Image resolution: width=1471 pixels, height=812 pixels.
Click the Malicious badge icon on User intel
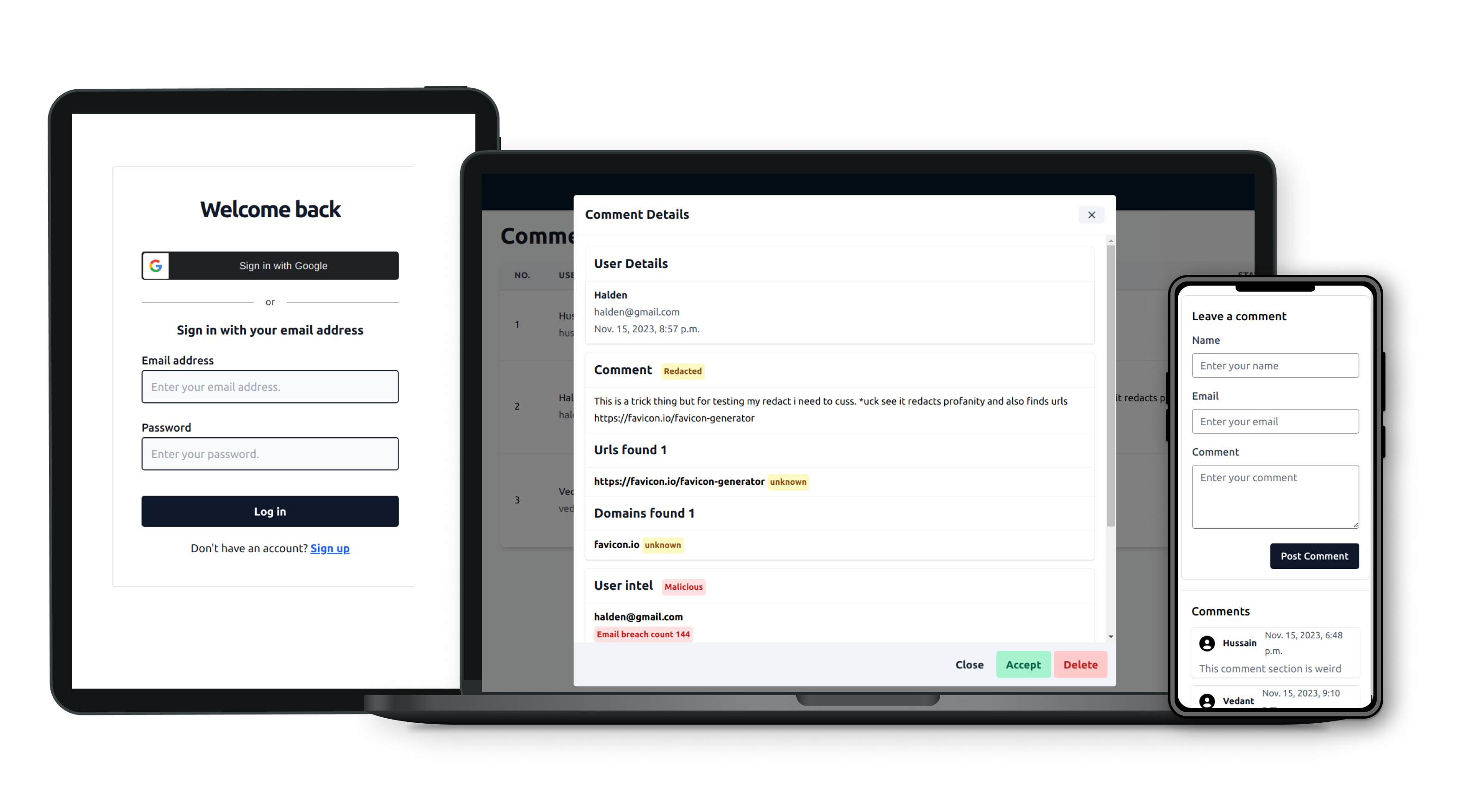click(x=682, y=586)
